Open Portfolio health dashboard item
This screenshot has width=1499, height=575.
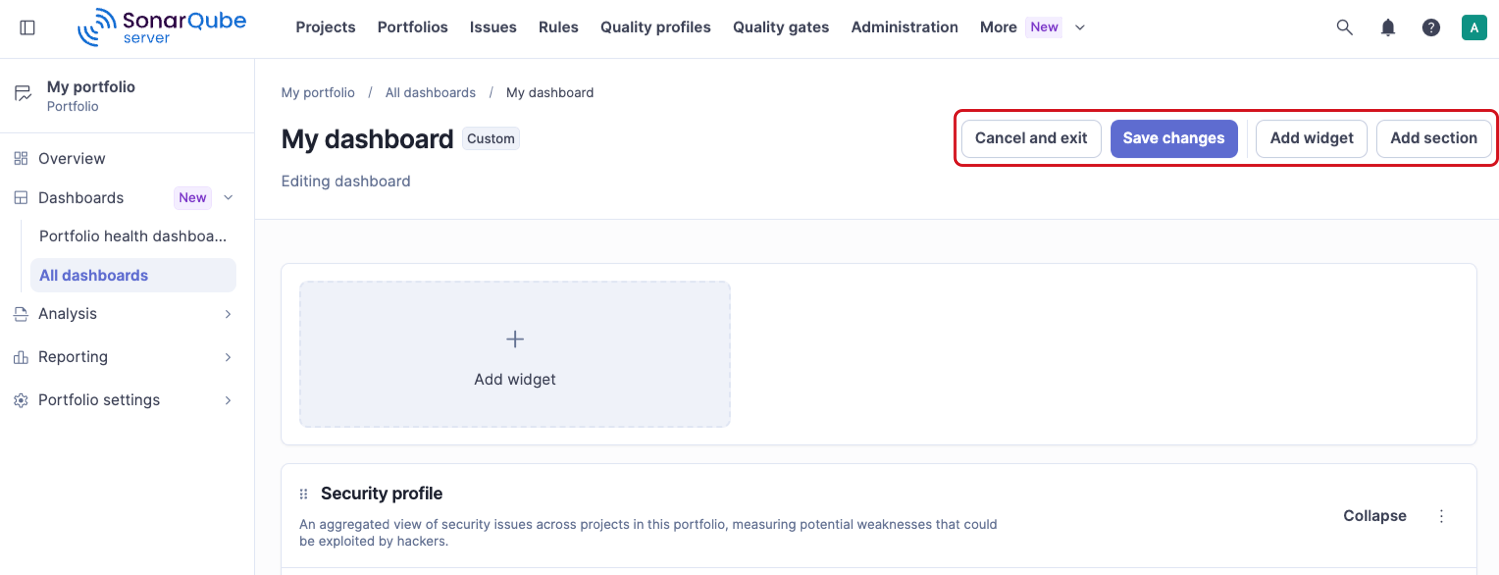point(133,236)
